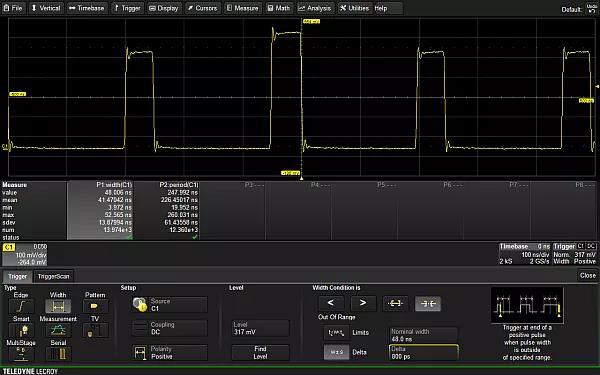This screenshot has width=600, height=375.
Task: Set width condition to less than
Action: tap(331, 303)
